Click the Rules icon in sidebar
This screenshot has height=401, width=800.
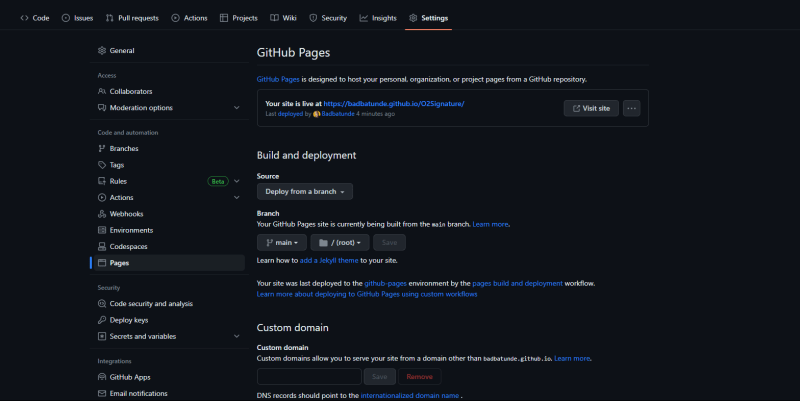[x=102, y=181]
